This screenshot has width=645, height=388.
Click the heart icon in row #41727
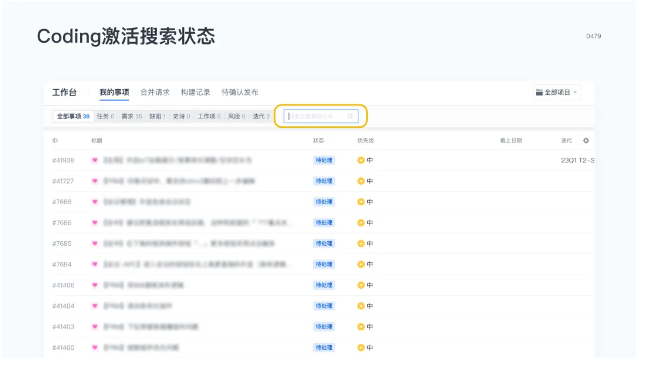(x=95, y=181)
